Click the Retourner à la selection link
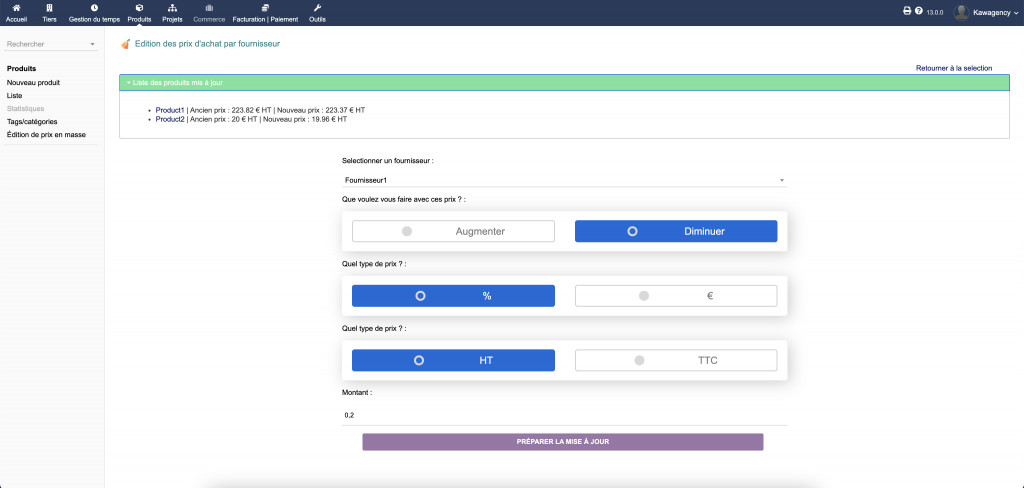This screenshot has height=488, width=1024. tap(954, 68)
